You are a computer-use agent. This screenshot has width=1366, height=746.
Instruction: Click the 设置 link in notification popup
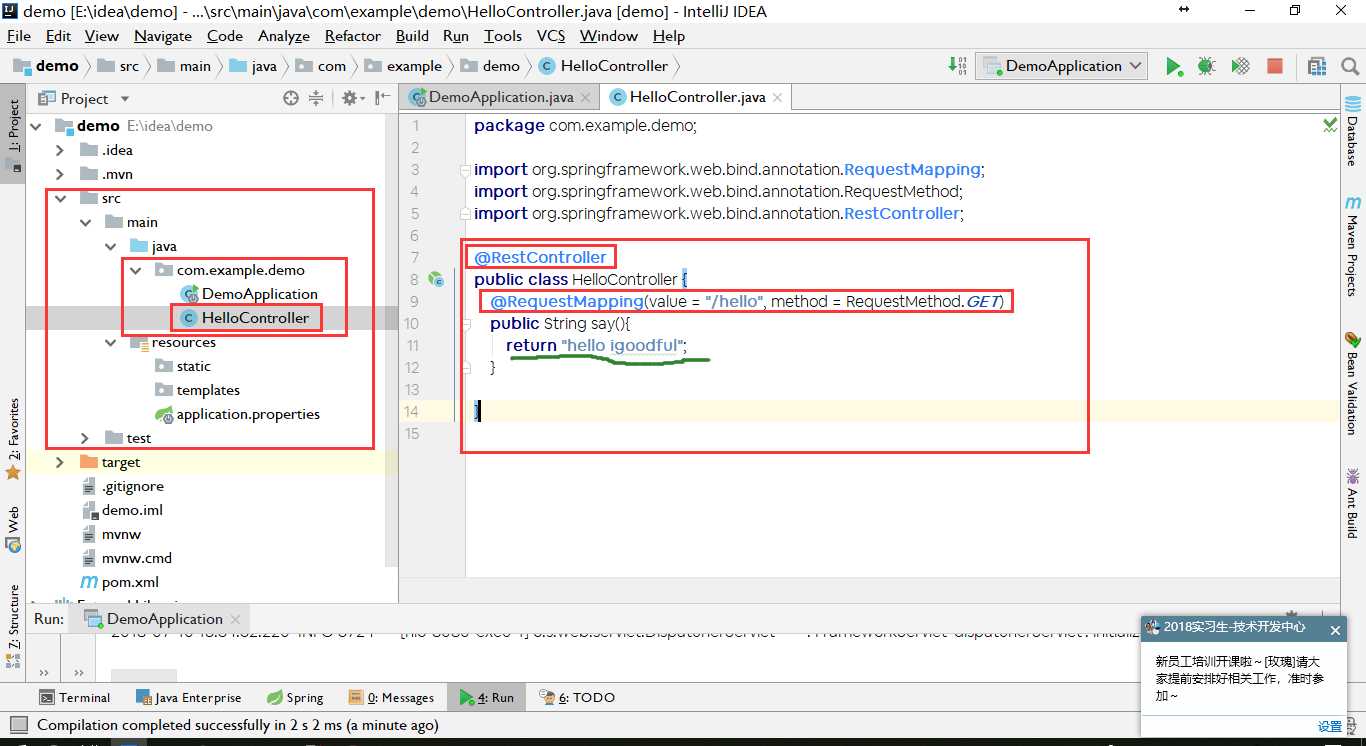click(1329, 727)
